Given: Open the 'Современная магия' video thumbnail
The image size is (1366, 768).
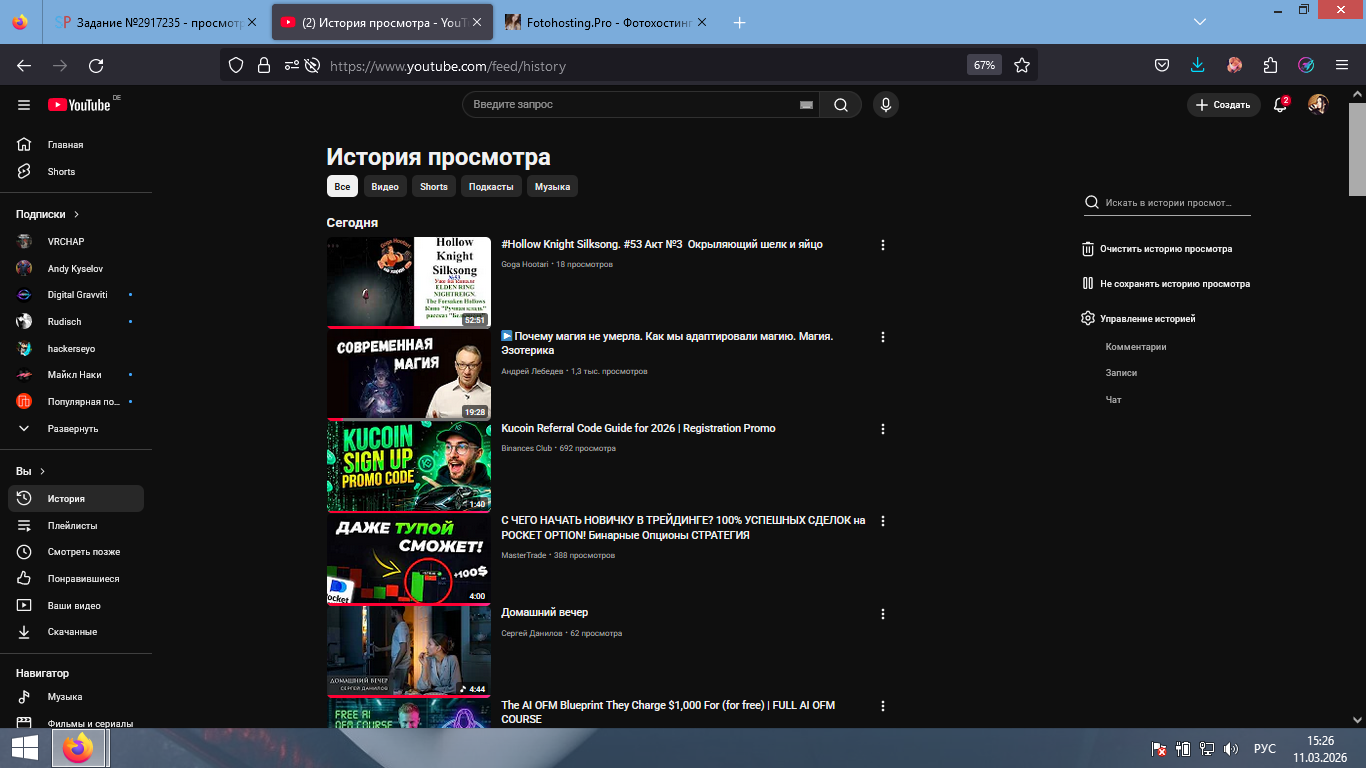Looking at the screenshot, I should click(x=408, y=375).
